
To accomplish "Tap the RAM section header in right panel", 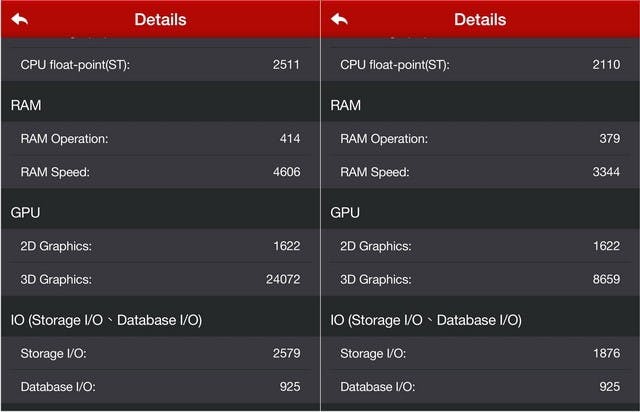I will coord(346,105).
